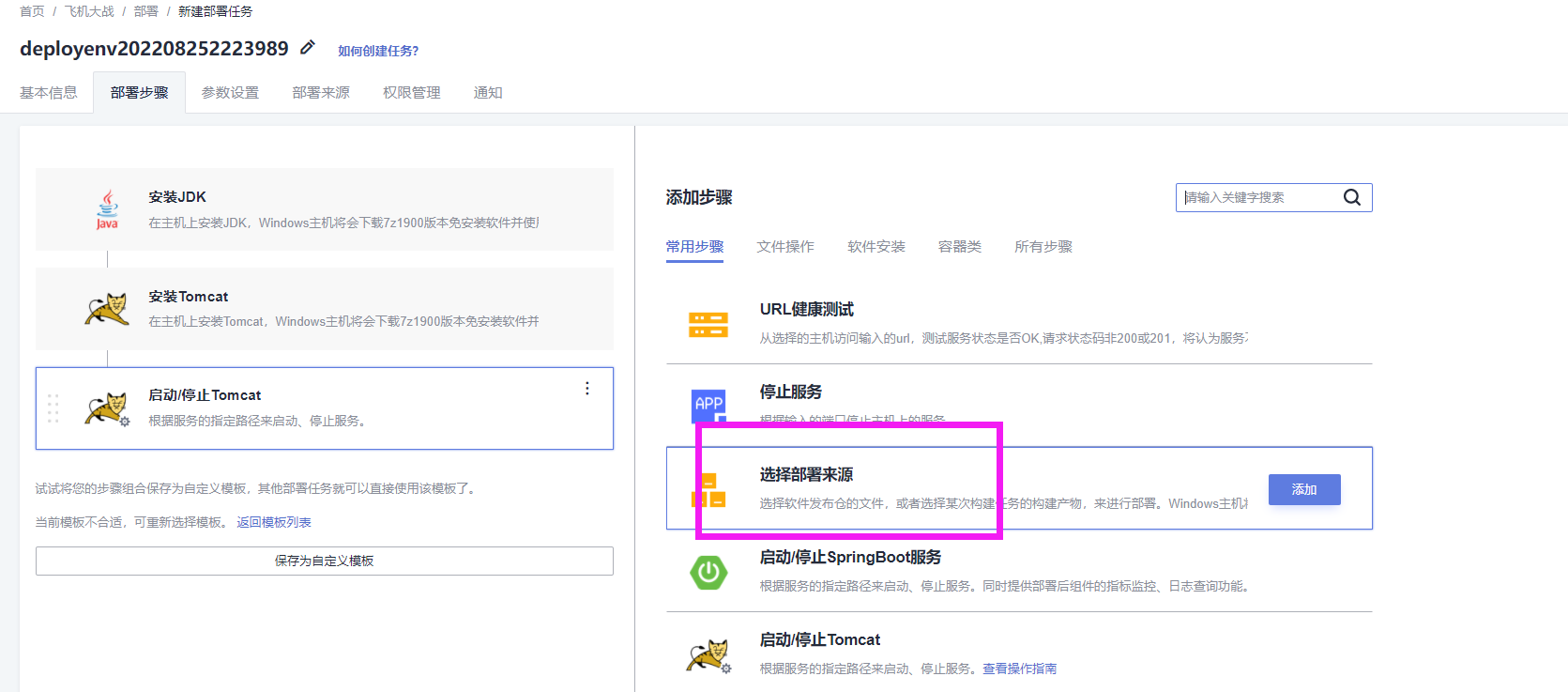The image size is (1568, 692).
Task: Open the 如何创建任务? help link
Action: [378, 51]
